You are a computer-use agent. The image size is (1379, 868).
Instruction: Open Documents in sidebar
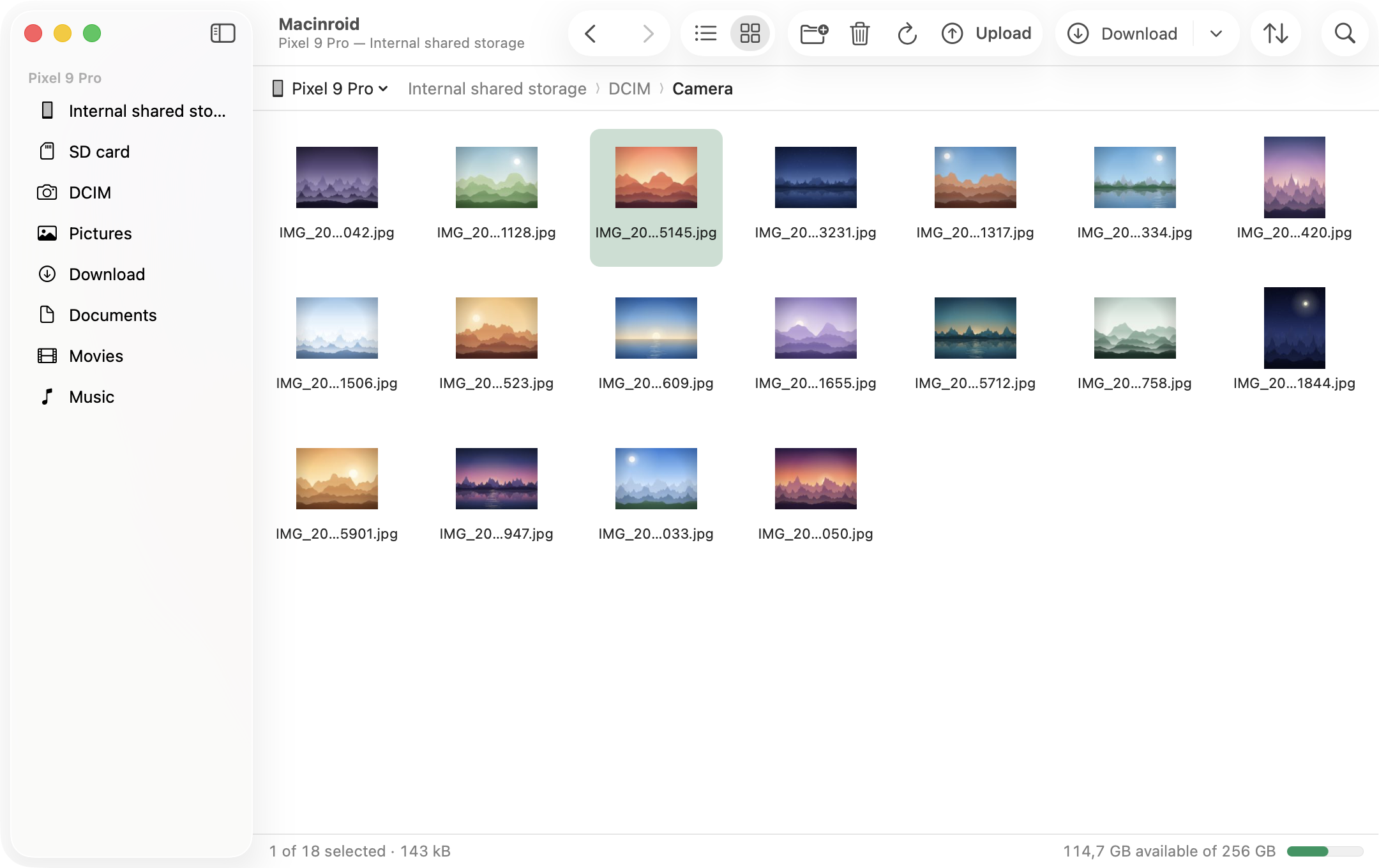(132, 315)
